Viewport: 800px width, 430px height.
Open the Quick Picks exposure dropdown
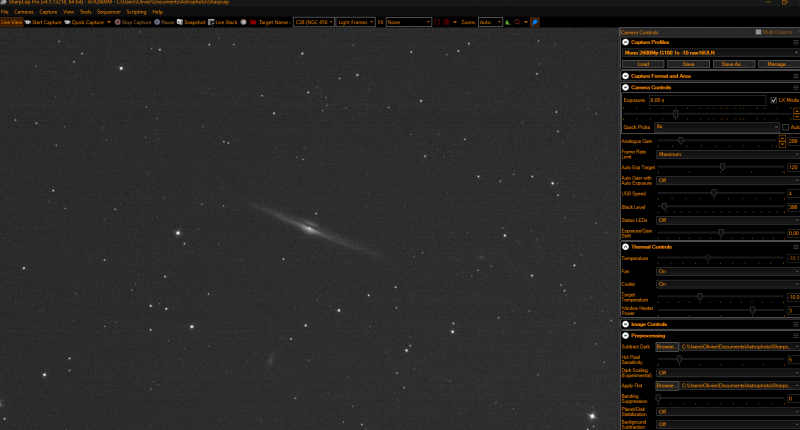[717, 127]
